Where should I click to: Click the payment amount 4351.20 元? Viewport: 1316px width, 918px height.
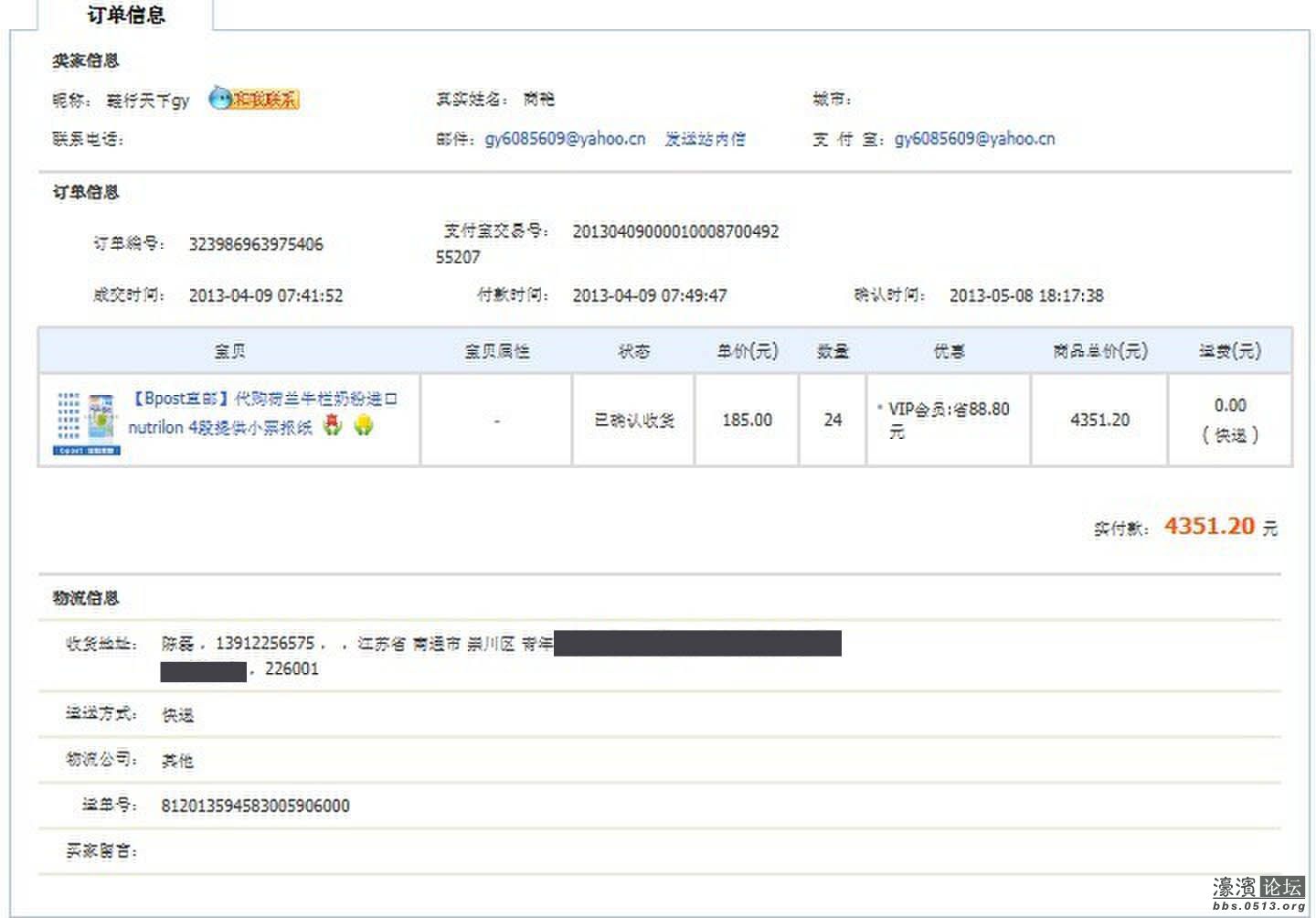coord(1211,526)
